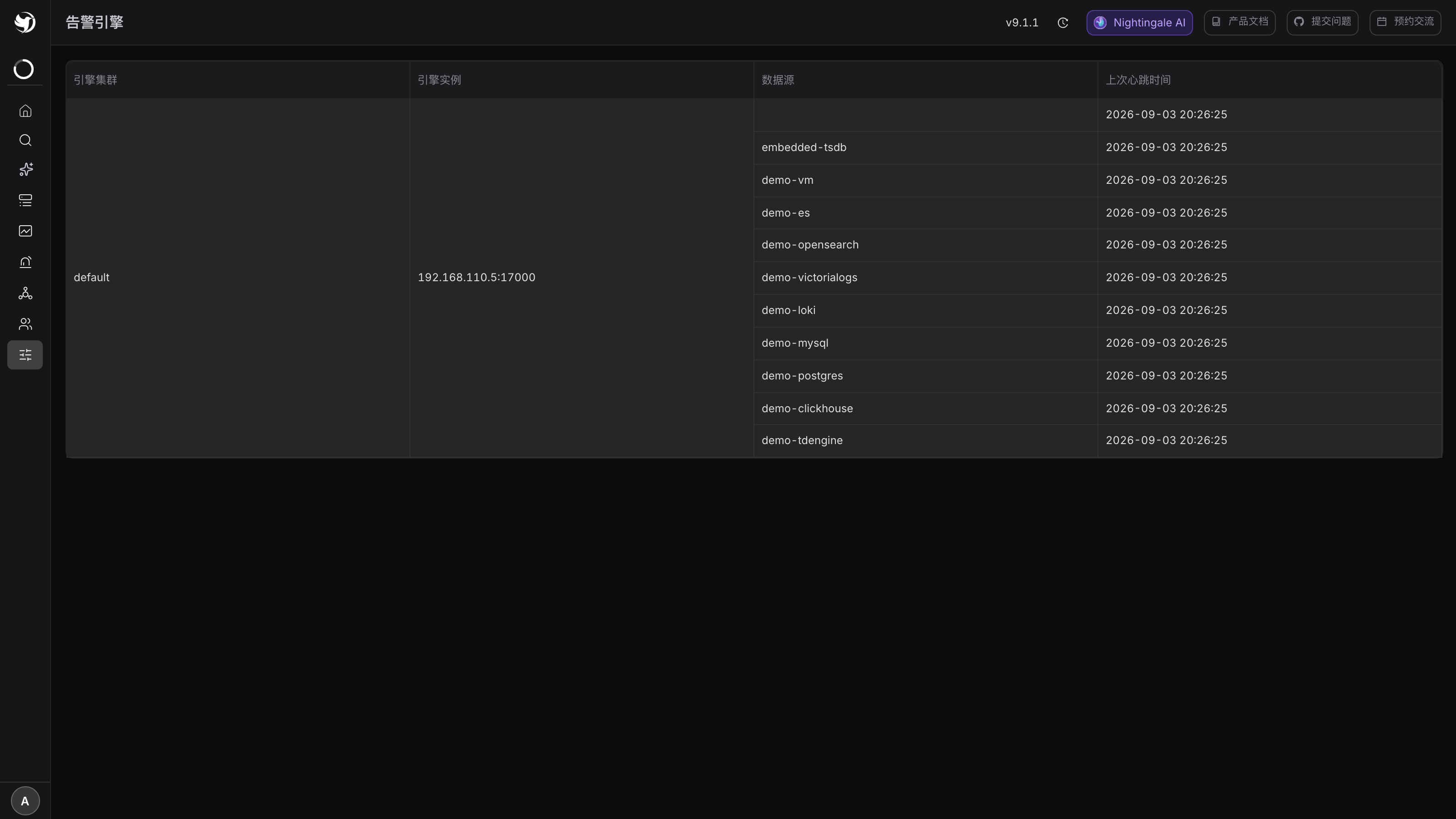Select the sliders settings icon in sidebar

(25, 355)
